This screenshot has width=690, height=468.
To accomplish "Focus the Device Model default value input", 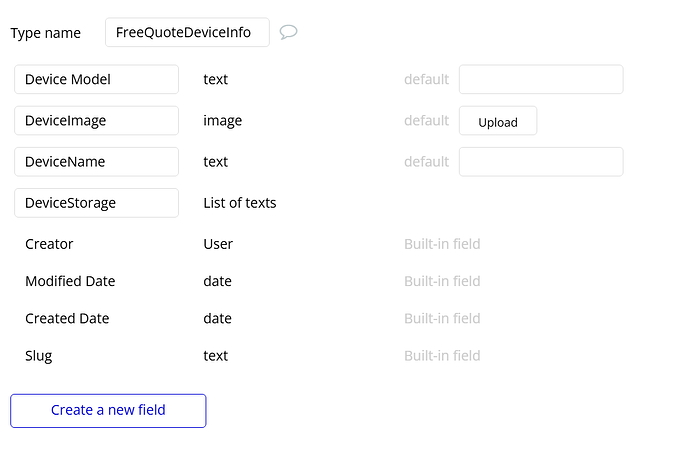I will pos(540,79).
